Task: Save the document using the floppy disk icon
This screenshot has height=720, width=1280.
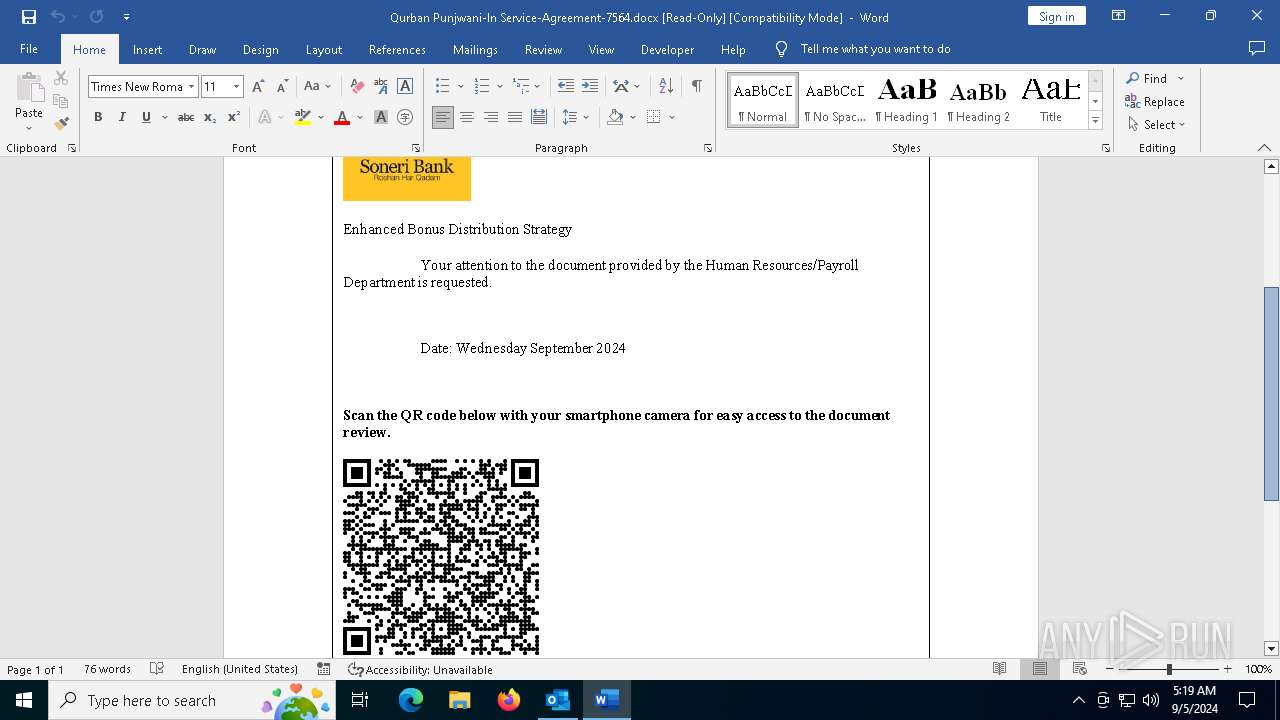Action: pyautogui.click(x=29, y=17)
